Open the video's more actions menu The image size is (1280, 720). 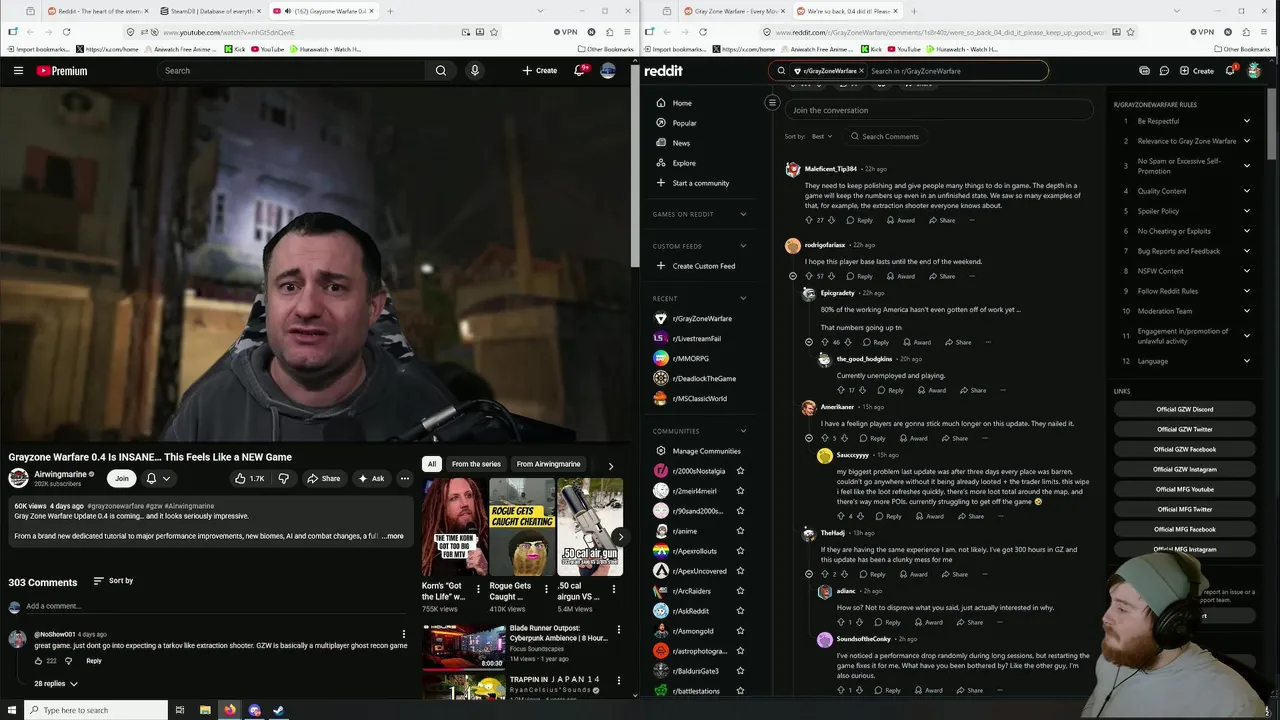405,478
